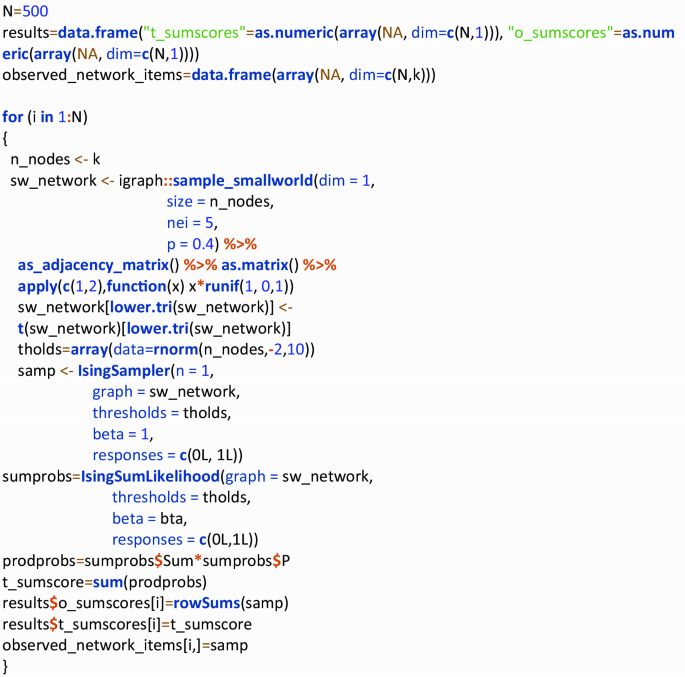
Task: Click the "runif(1, 0,1)" call
Action: (x=249, y=287)
